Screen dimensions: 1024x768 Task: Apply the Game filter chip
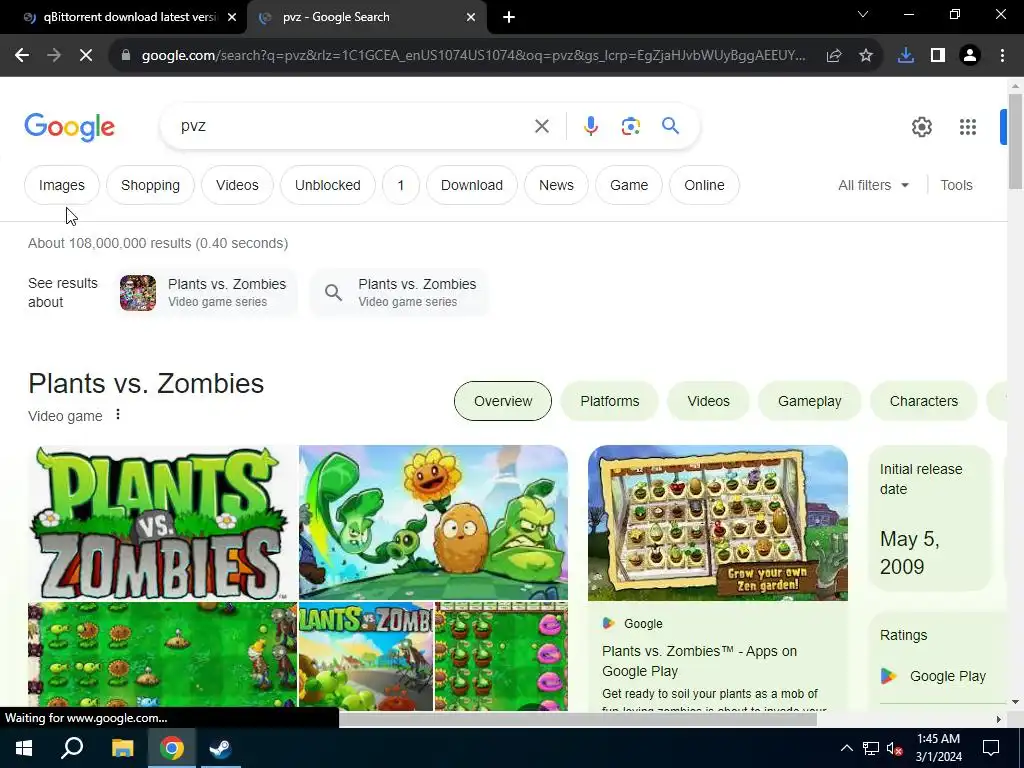629,185
